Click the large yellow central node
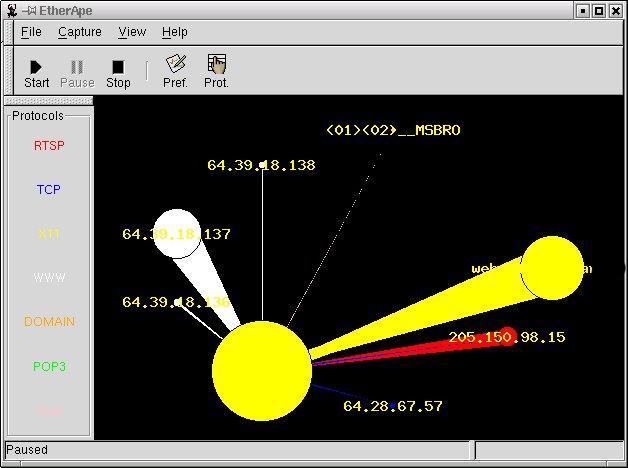 coord(261,370)
